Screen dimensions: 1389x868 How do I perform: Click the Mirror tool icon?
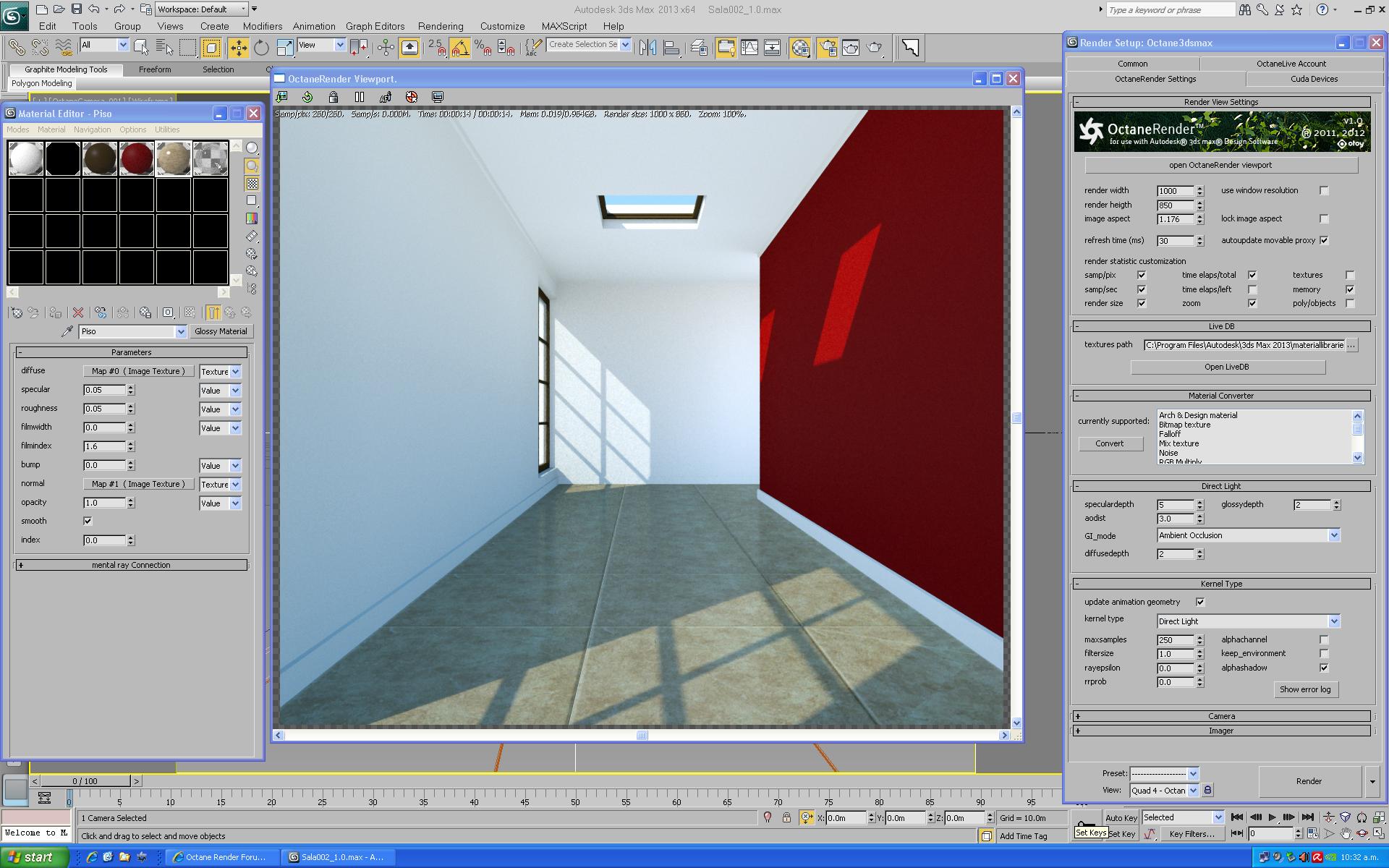pos(647,48)
